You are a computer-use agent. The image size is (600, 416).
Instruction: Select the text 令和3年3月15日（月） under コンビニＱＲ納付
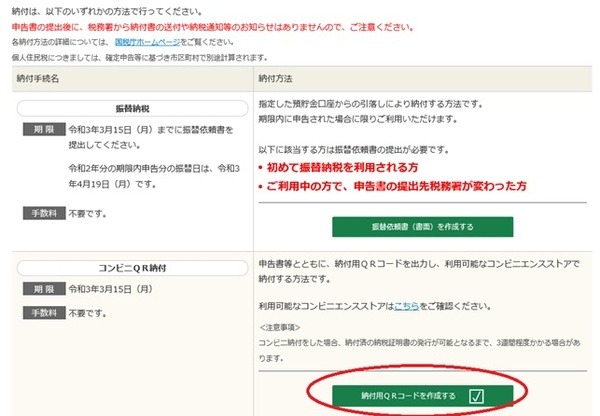tap(111, 289)
